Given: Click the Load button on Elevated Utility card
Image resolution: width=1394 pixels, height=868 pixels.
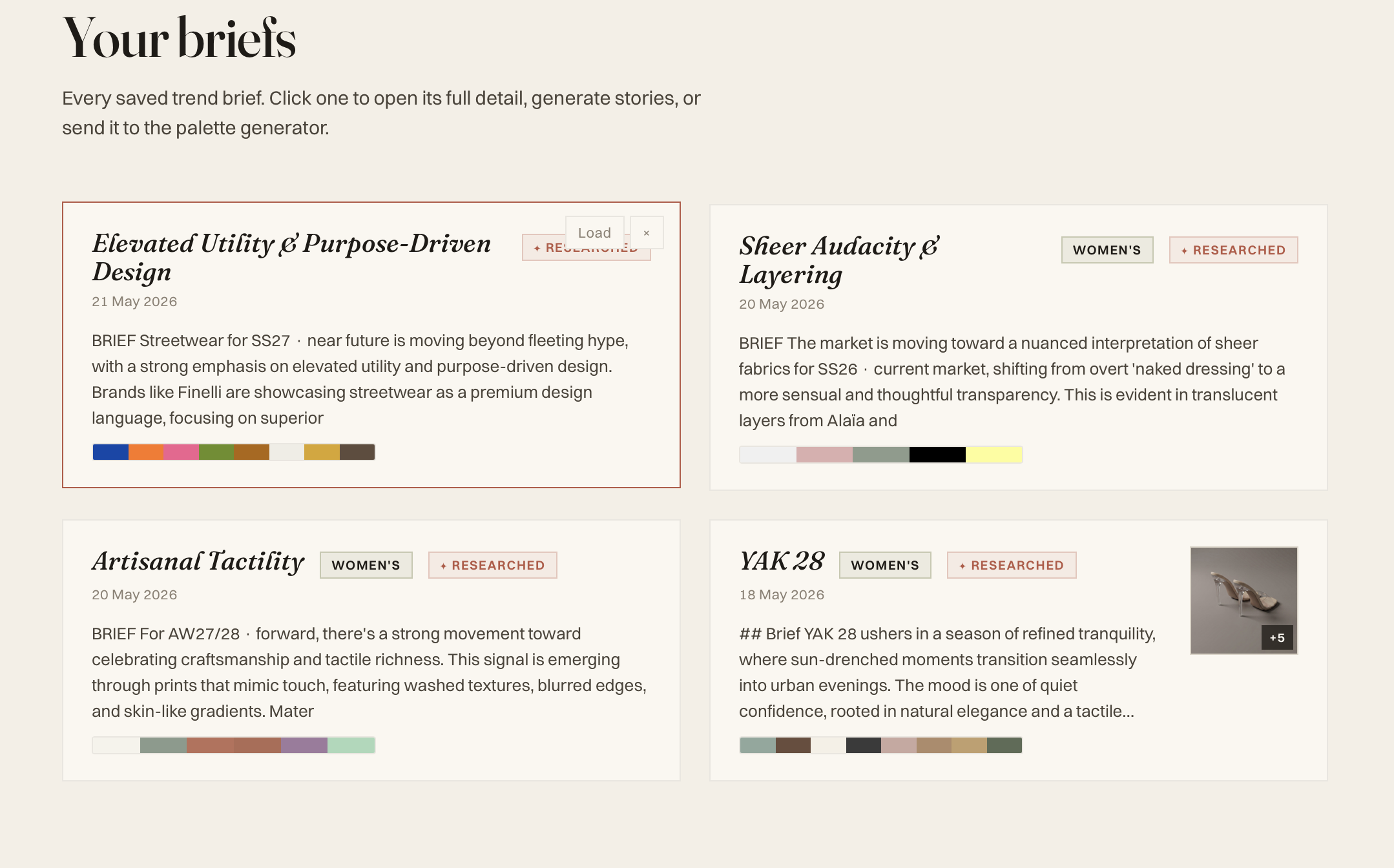Looking at the screenshot, I should [x=594, y=232].
